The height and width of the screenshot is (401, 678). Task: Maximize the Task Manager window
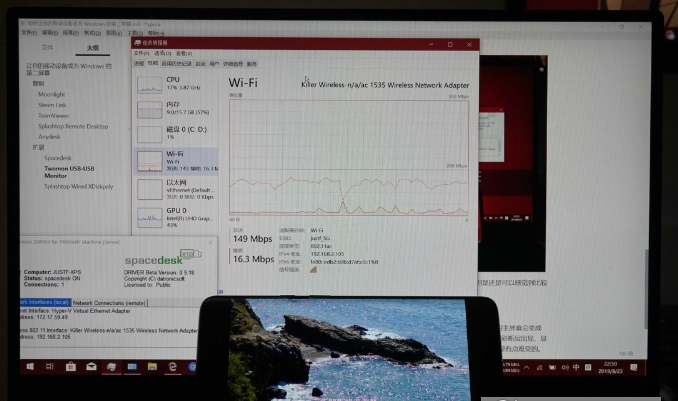pyautogui.click(x=450, y=44)
